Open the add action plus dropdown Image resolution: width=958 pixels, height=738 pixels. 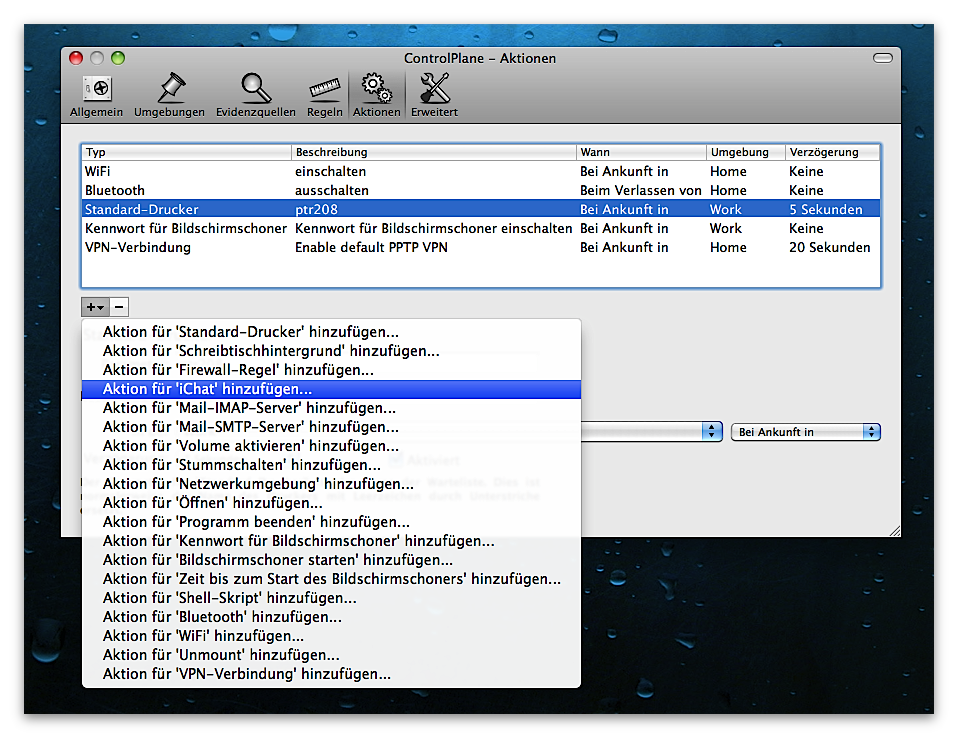tap(95, 307)
